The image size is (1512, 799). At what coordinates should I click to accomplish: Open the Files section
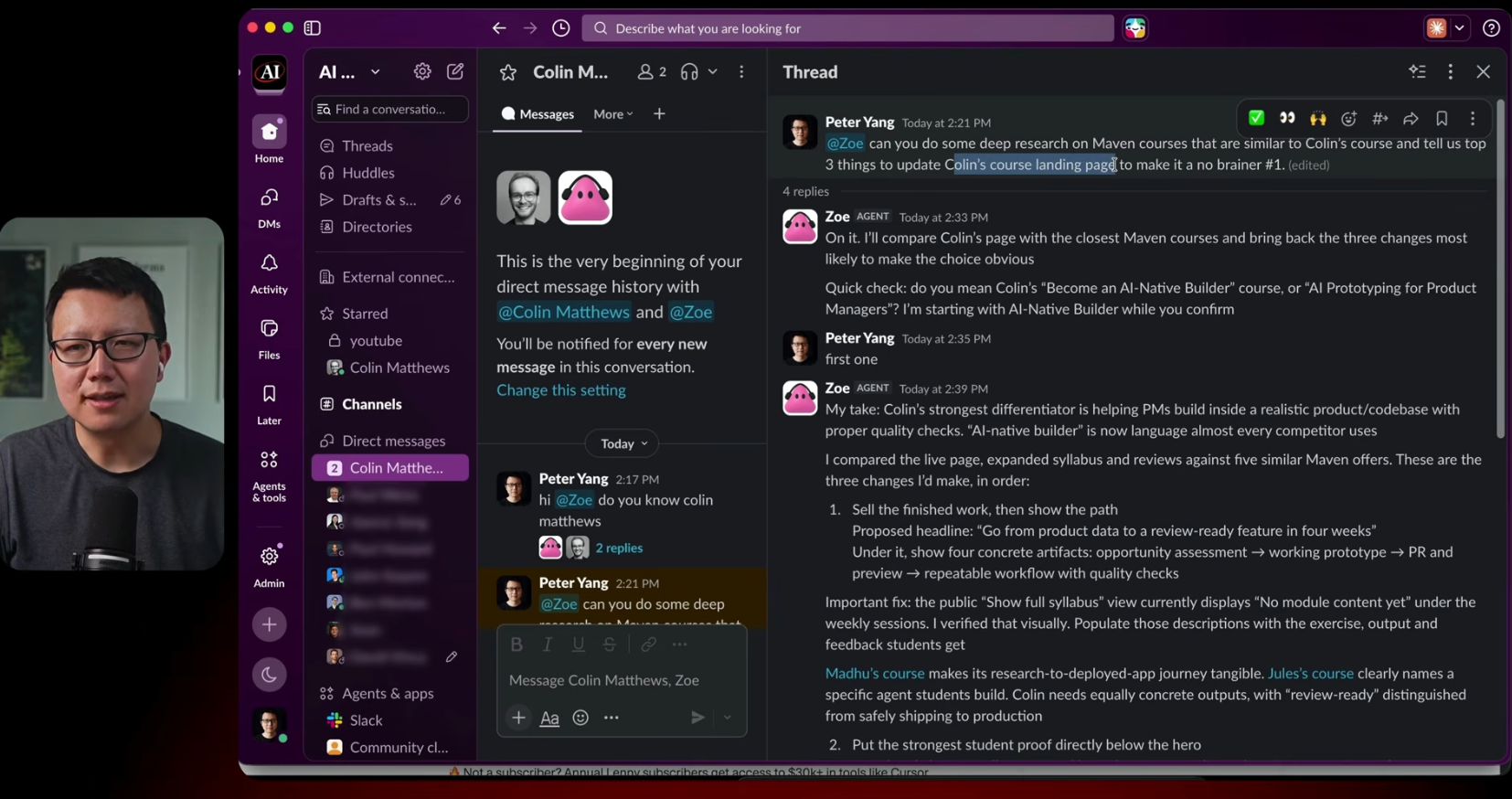coord(269,338)
